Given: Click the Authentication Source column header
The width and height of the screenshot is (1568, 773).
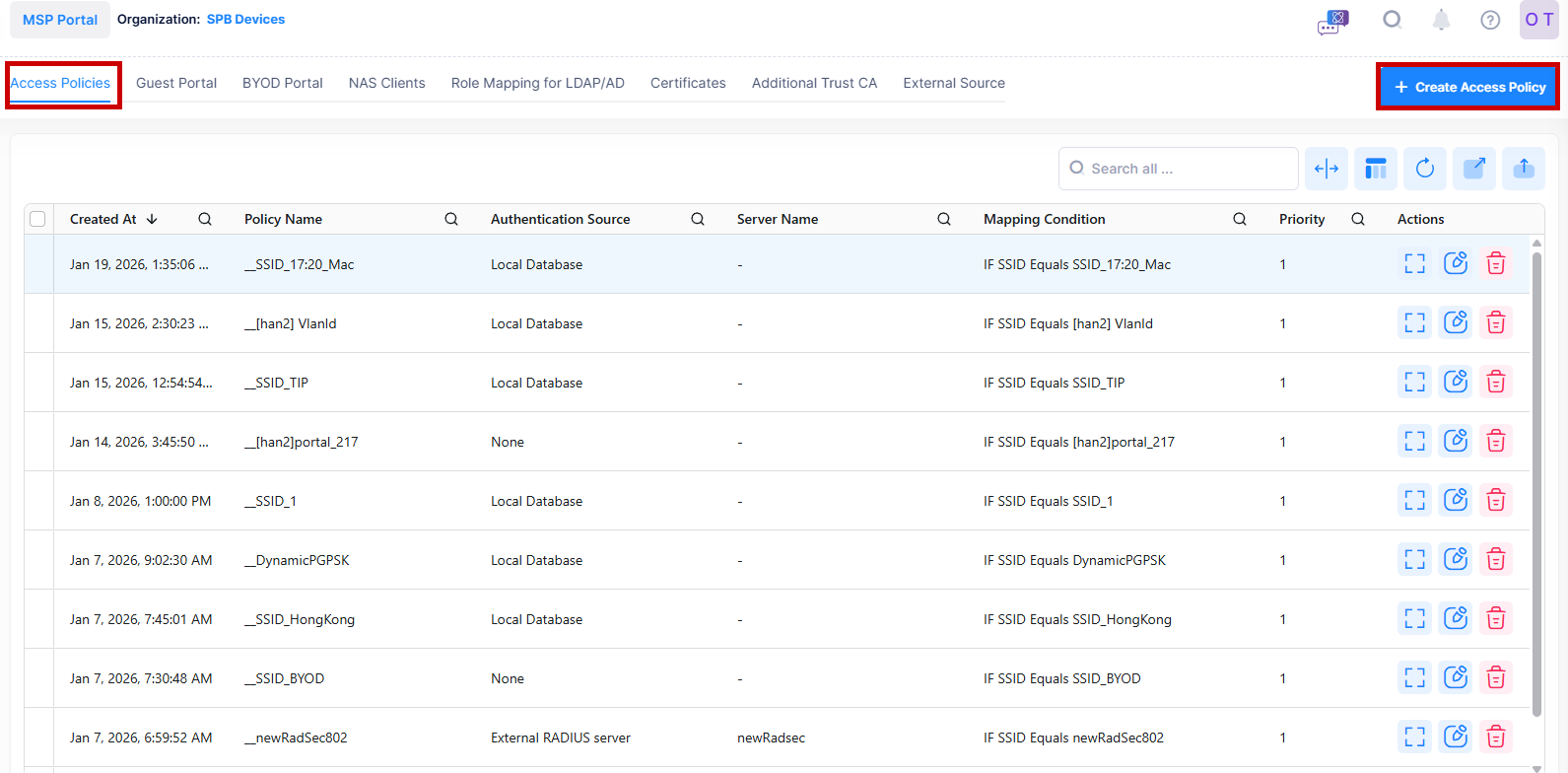Looking at the screenshot, I should [561, 219].
